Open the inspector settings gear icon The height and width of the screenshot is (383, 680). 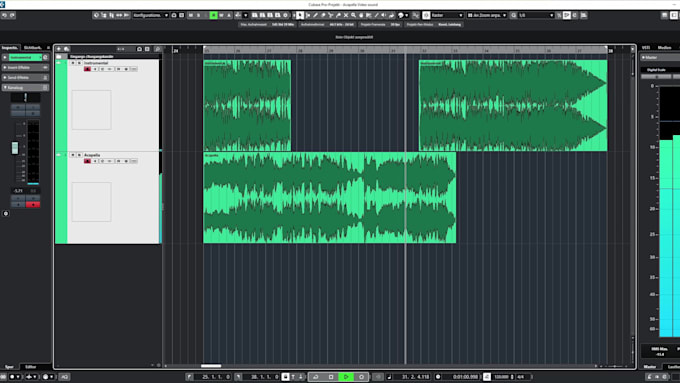click(x=6, y=213)
